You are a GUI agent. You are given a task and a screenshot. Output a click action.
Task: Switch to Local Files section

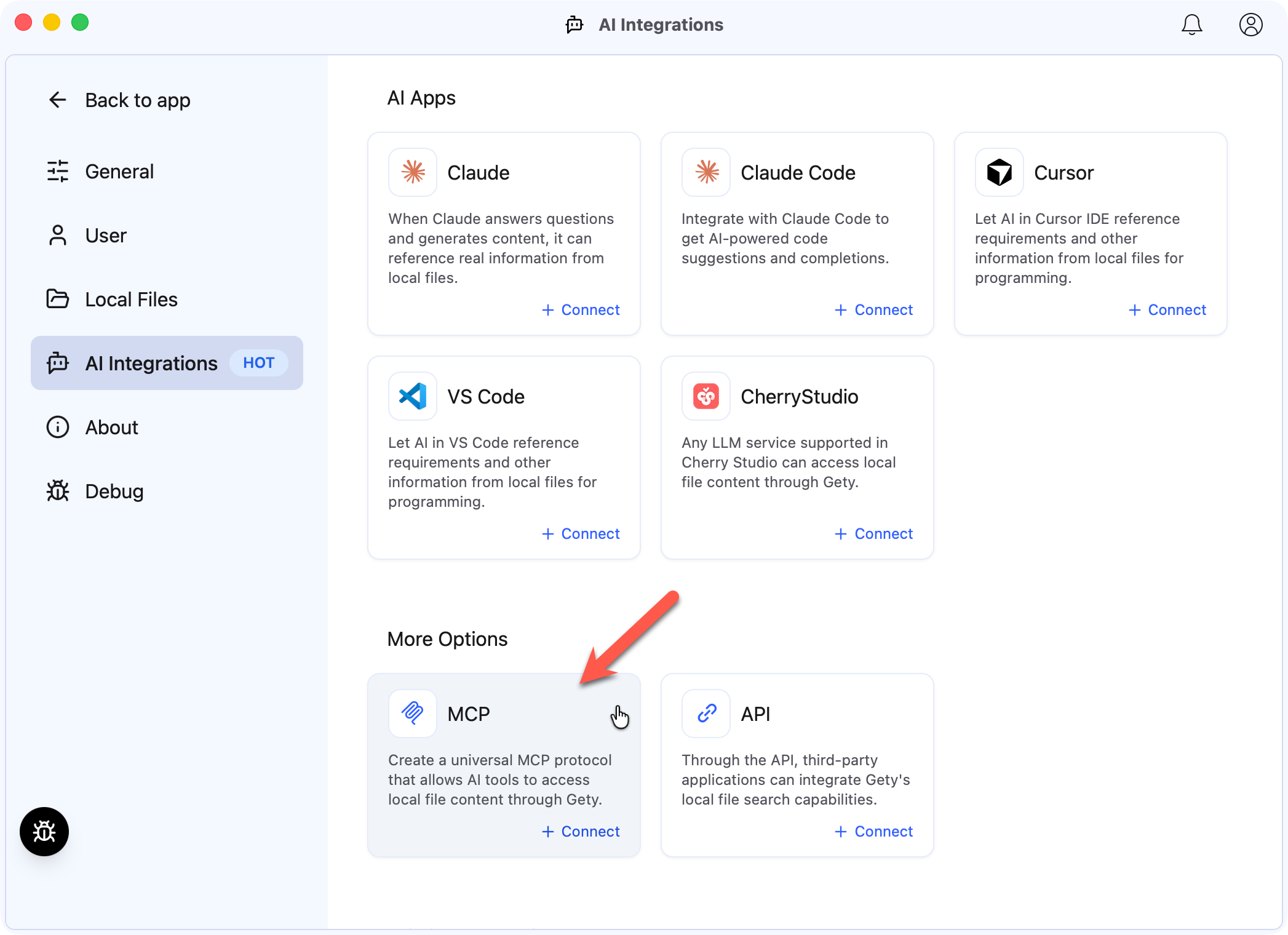tap(130, 299)
